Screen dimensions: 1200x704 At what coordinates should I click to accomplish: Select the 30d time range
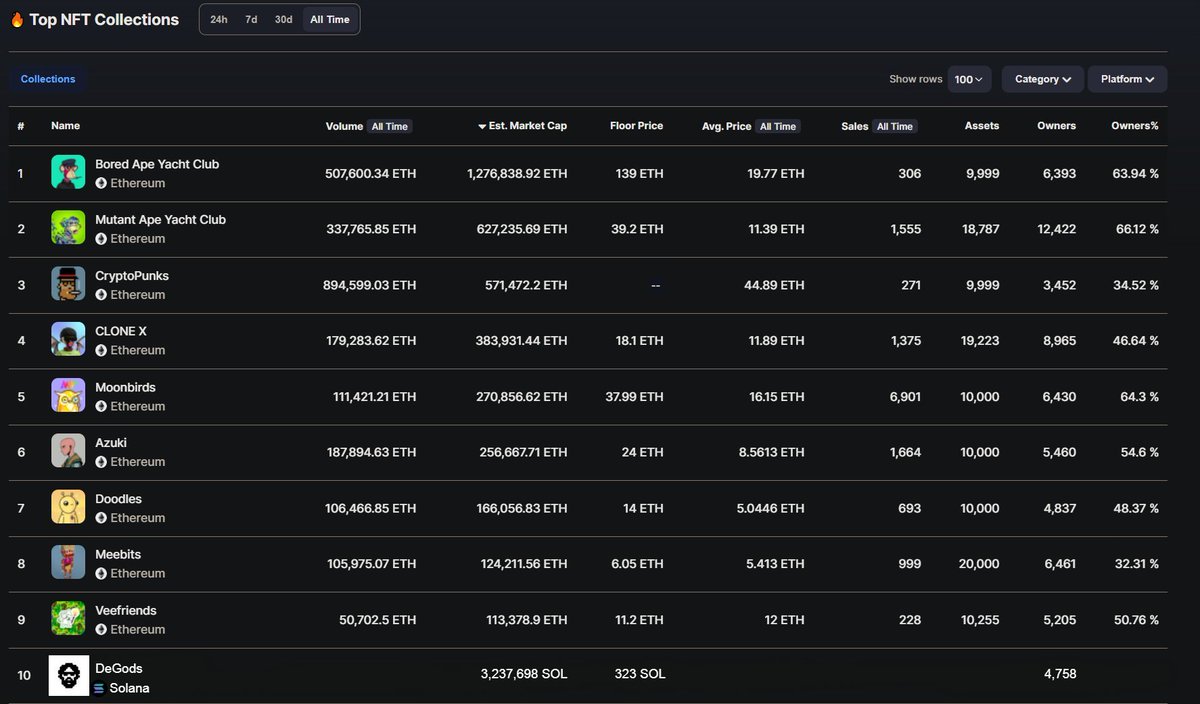pyautogui.click(x=284, y=20)
